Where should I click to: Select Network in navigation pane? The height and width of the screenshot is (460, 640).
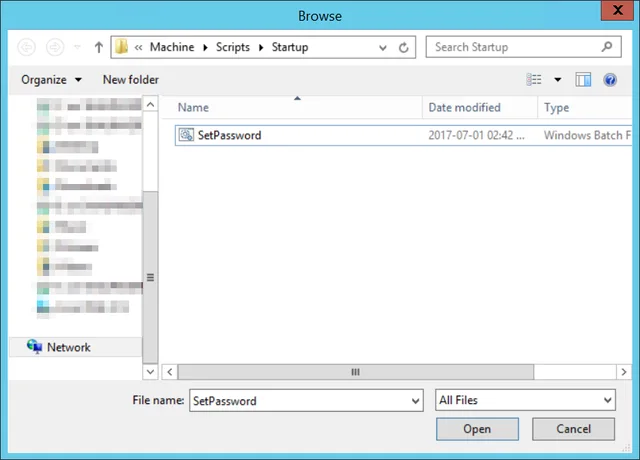(76, 347)
